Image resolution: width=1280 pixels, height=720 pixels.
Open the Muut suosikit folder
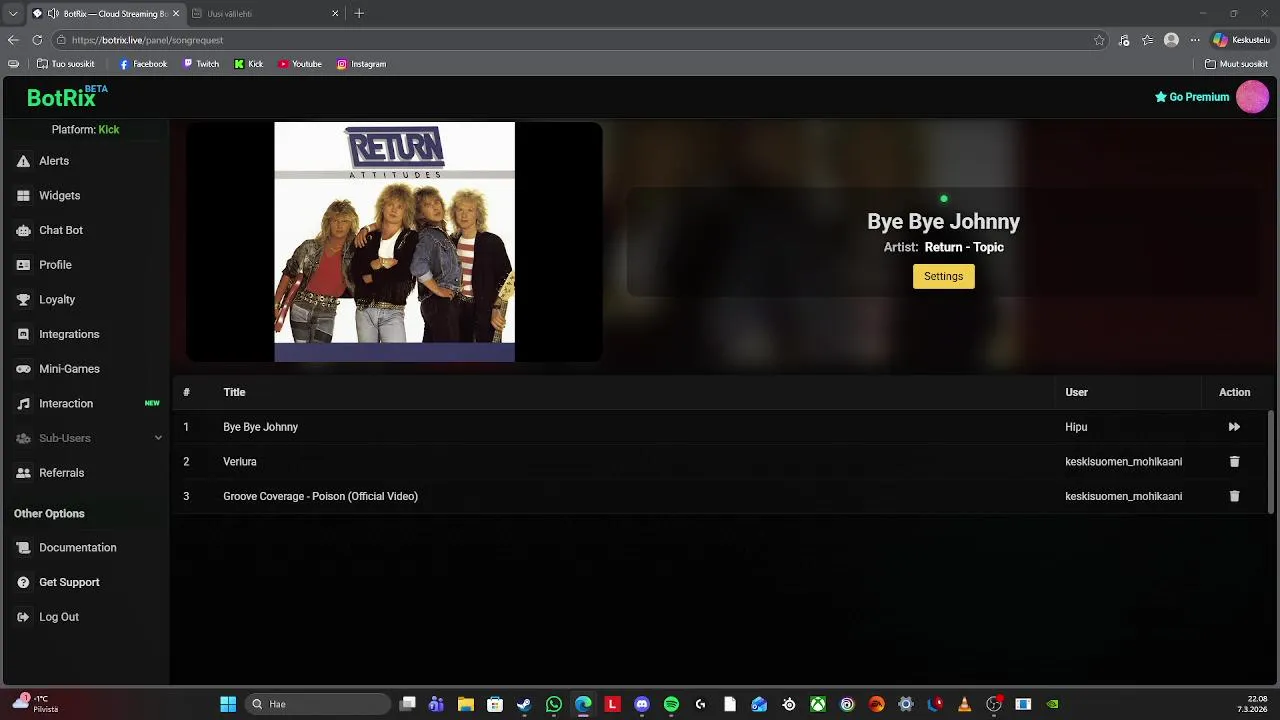[x=1237, y=64]
